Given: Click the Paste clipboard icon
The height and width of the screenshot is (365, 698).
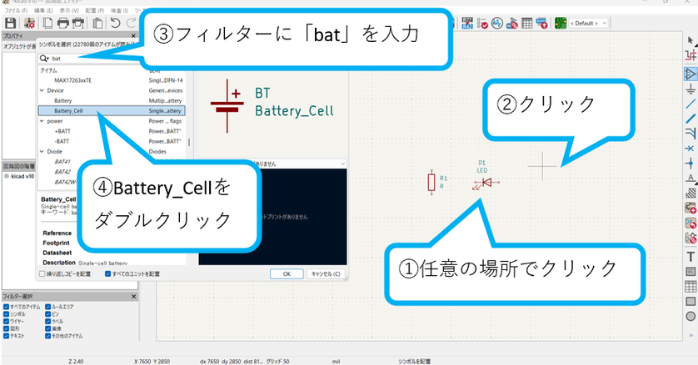Looking at the screenshot, I should click(98, 23).
